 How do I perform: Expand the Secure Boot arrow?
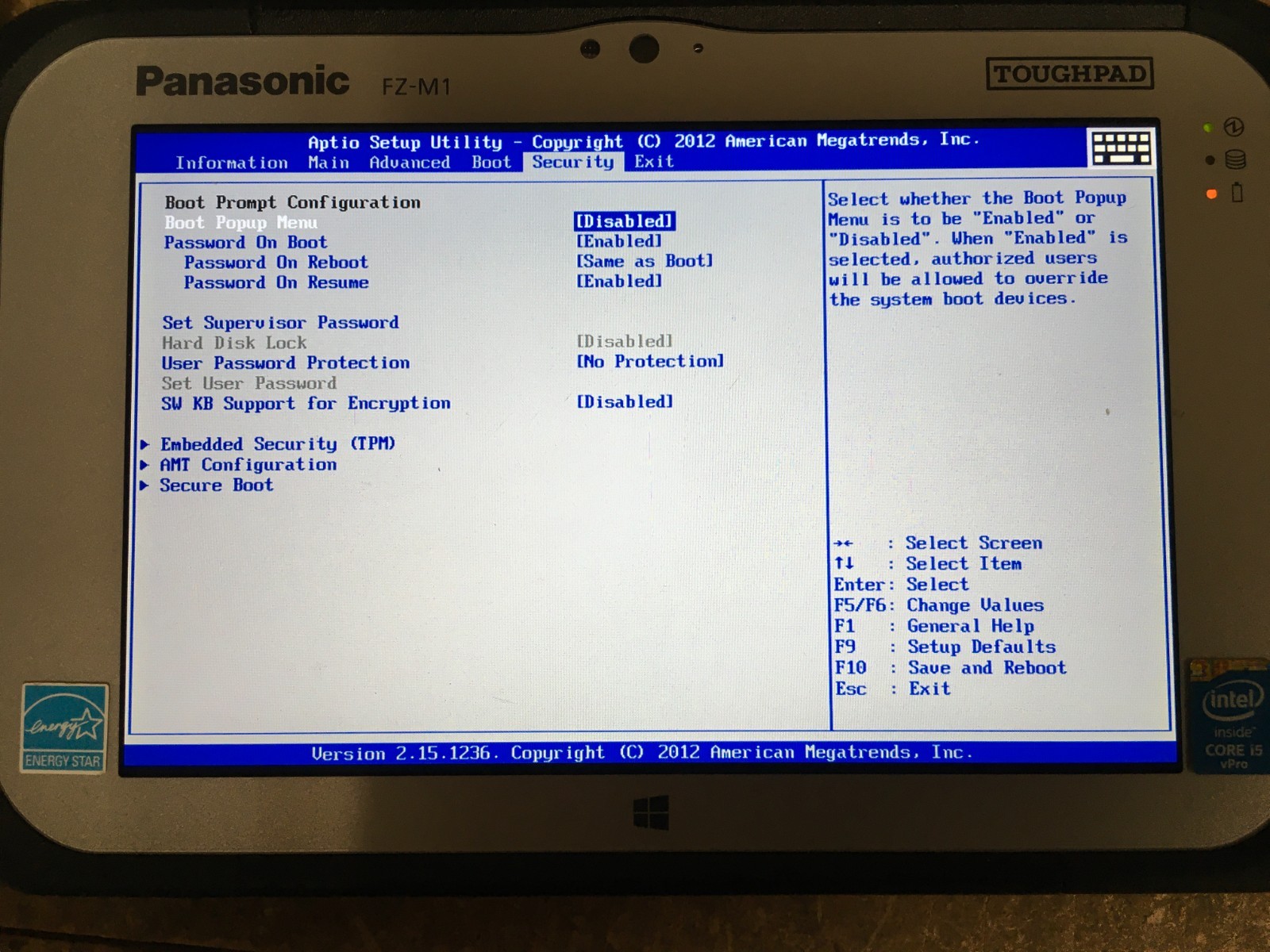point(145,486)
